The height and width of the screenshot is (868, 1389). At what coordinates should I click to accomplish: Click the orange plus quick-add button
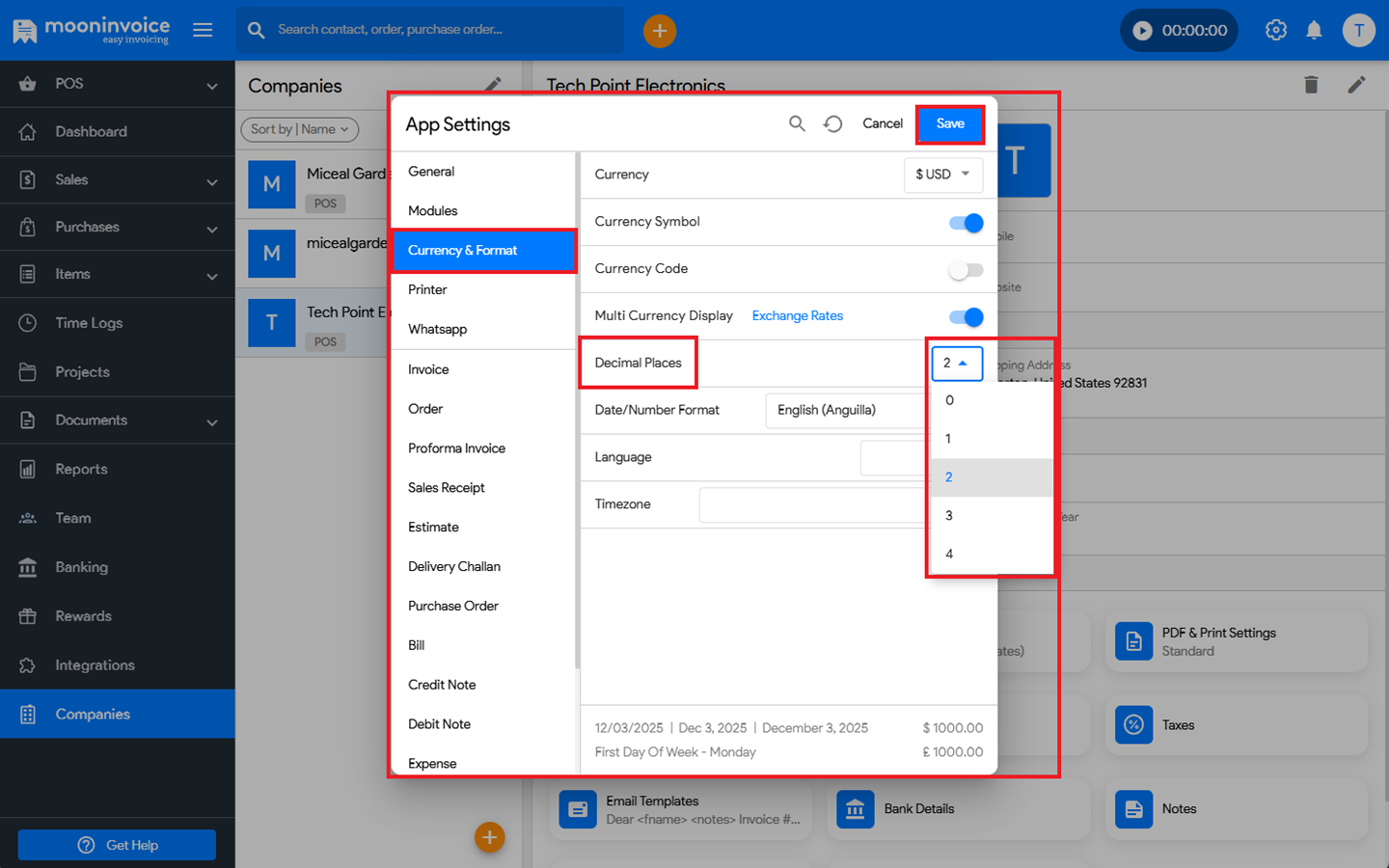pyautogui.click(x=660, y=31)
